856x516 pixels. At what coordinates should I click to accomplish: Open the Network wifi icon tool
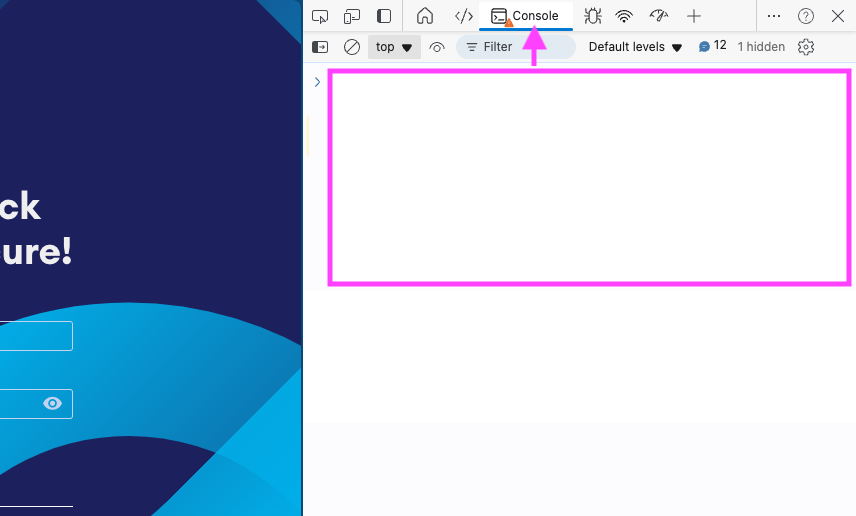pos(623,16)
